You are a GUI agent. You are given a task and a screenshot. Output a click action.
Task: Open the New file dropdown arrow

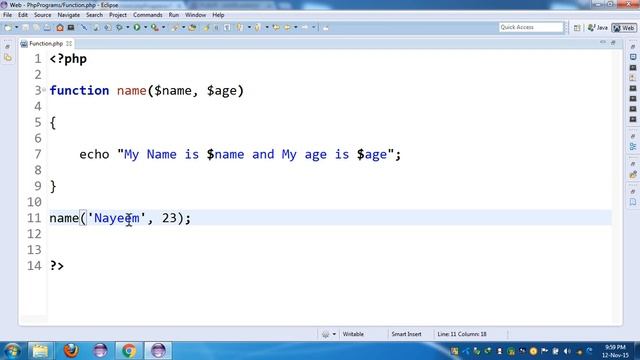coord(17,28)
